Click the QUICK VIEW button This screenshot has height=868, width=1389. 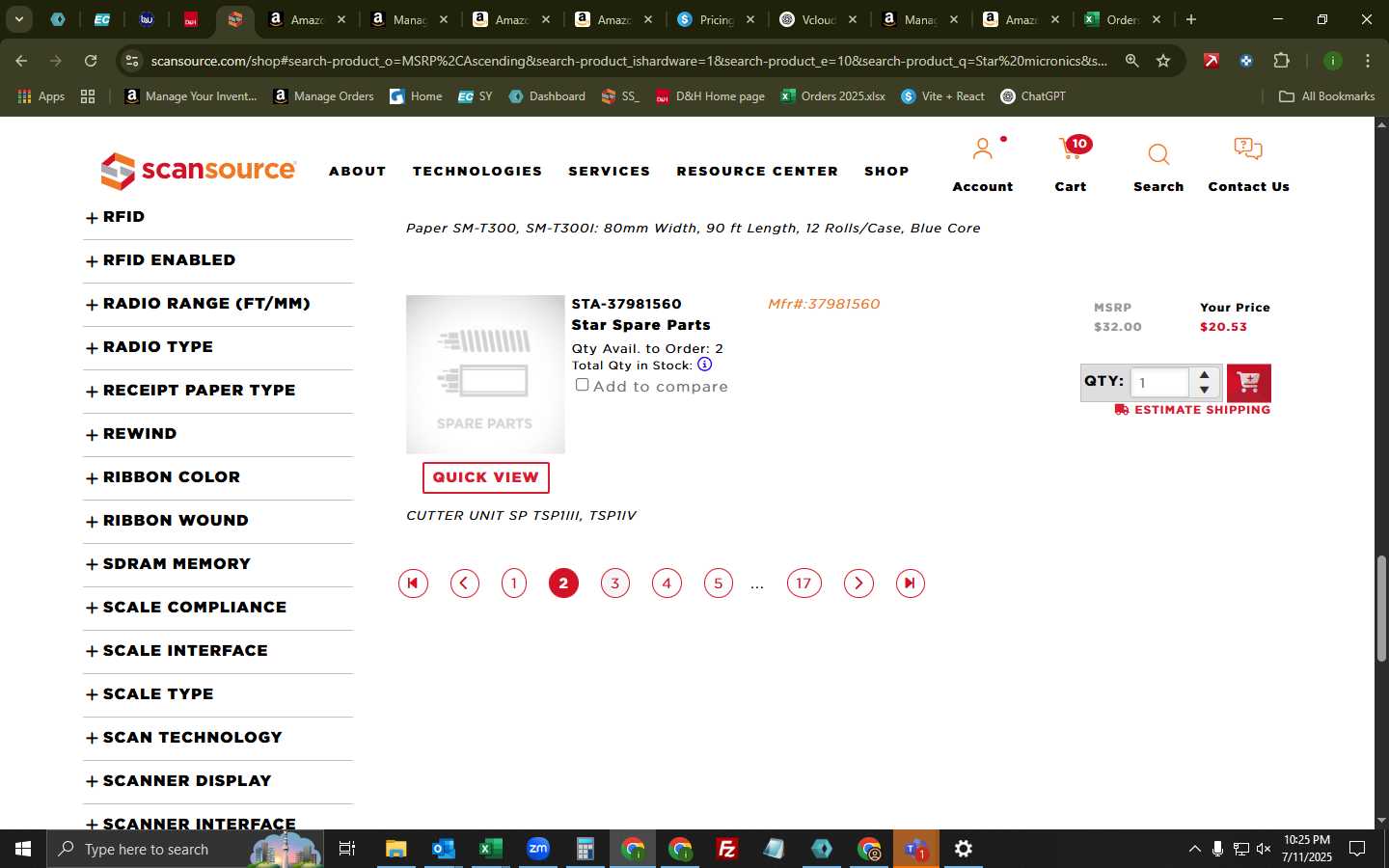pos(485,477)
